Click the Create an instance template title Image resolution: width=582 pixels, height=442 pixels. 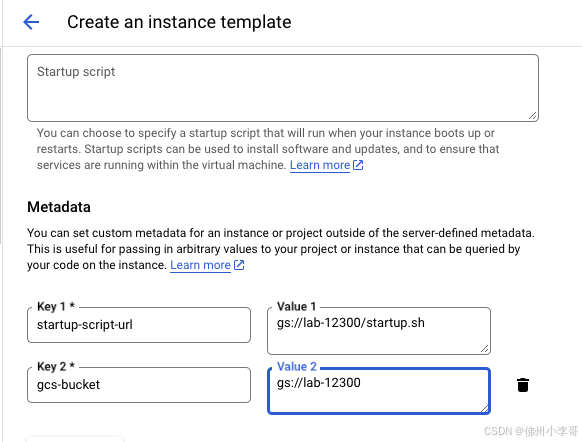(x=179, y=22)
